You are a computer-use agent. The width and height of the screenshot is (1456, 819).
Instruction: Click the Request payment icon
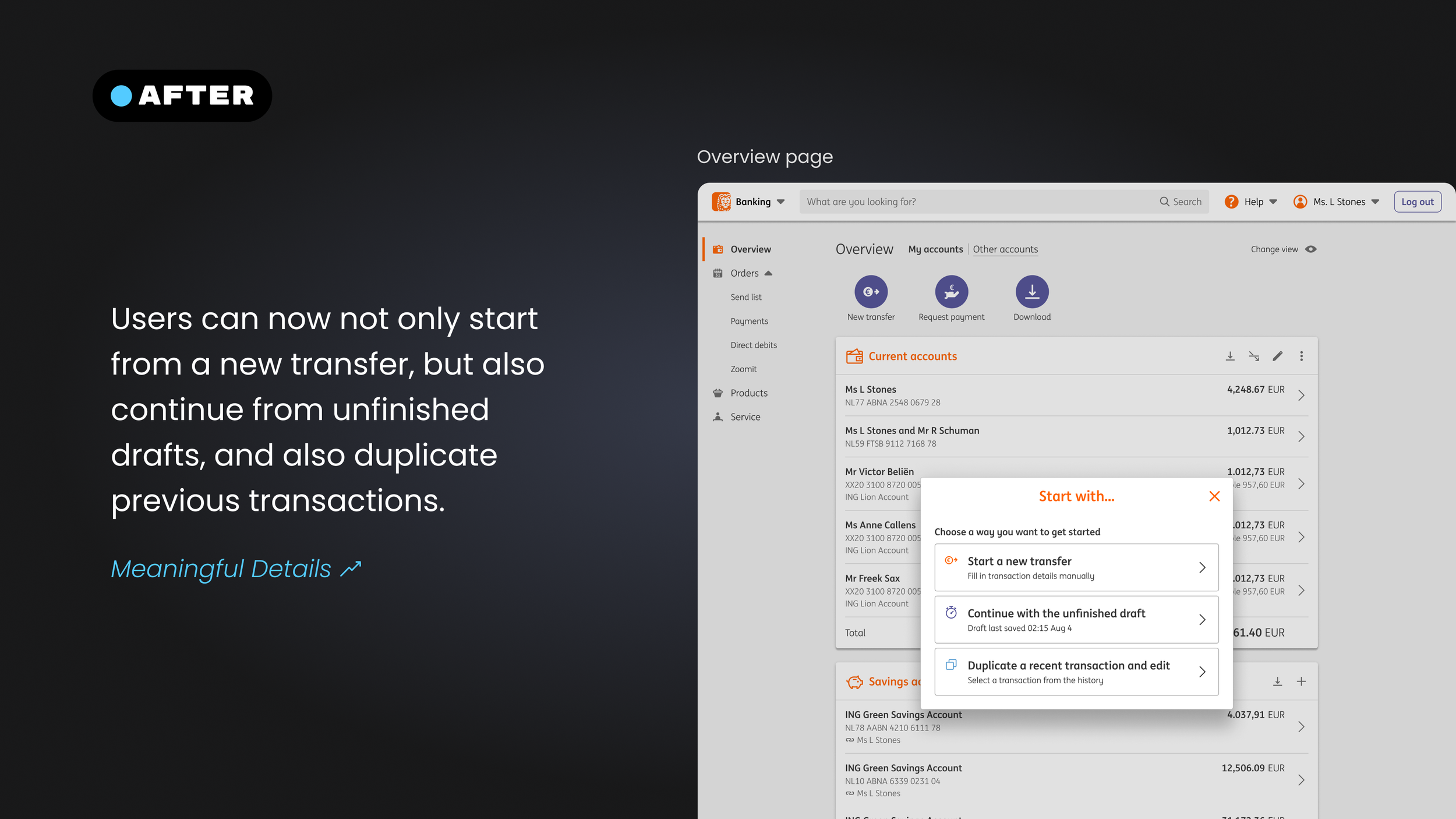[x=951, y=291]
